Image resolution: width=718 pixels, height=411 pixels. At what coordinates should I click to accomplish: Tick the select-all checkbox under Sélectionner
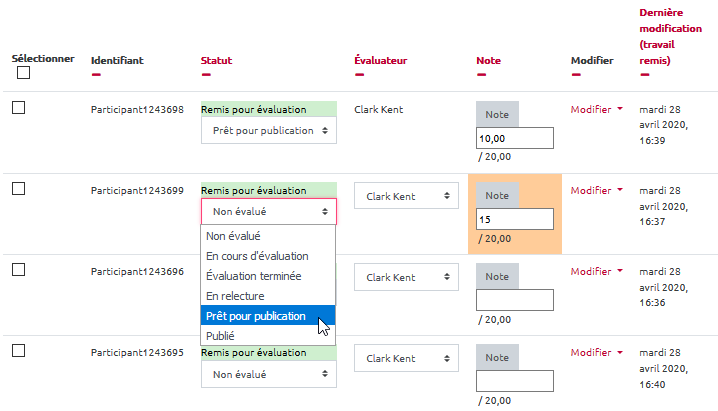click(x=24, y=73)
